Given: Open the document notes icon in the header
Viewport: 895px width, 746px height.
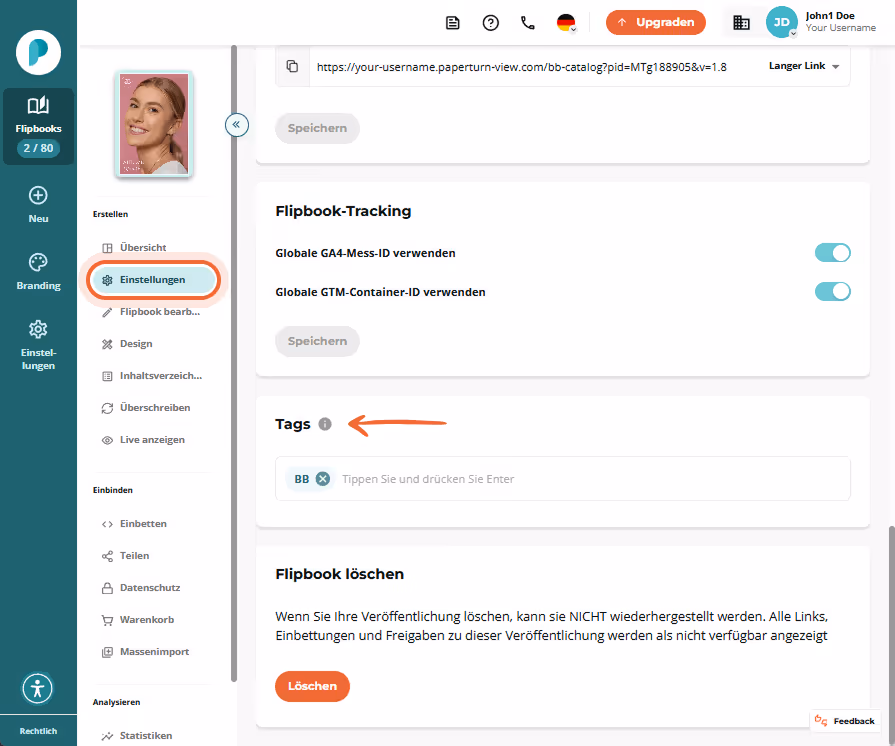Looking at the screenshot, I should tap(453, 23).
